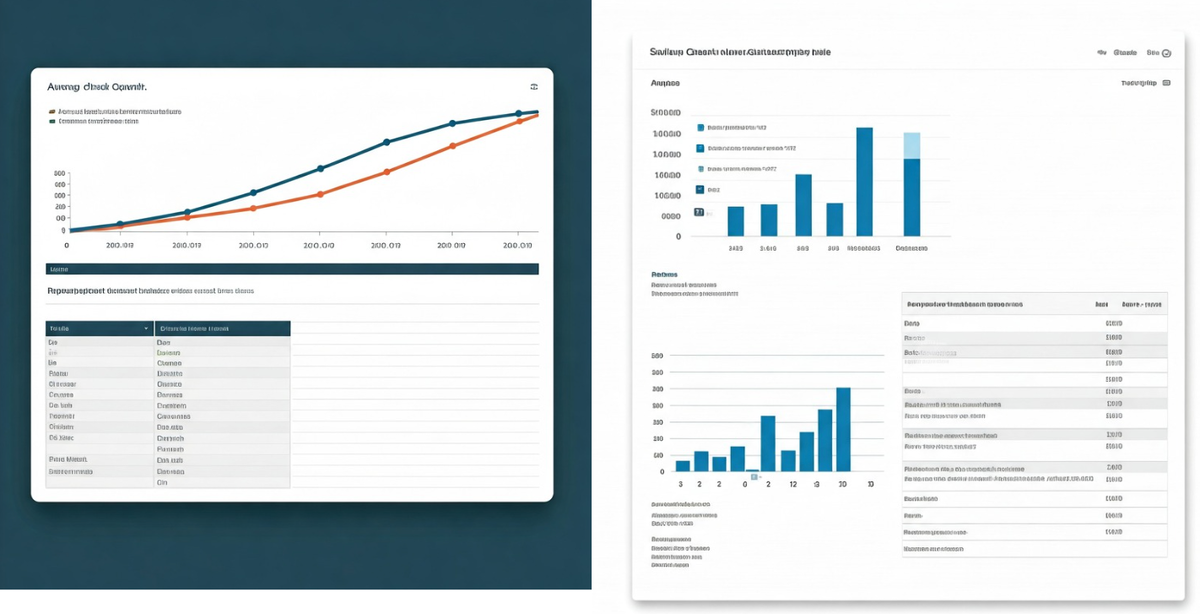Click the light blue segment of the stacked bar
Screen dimensions: 1200x614
[x=911, y=145]
